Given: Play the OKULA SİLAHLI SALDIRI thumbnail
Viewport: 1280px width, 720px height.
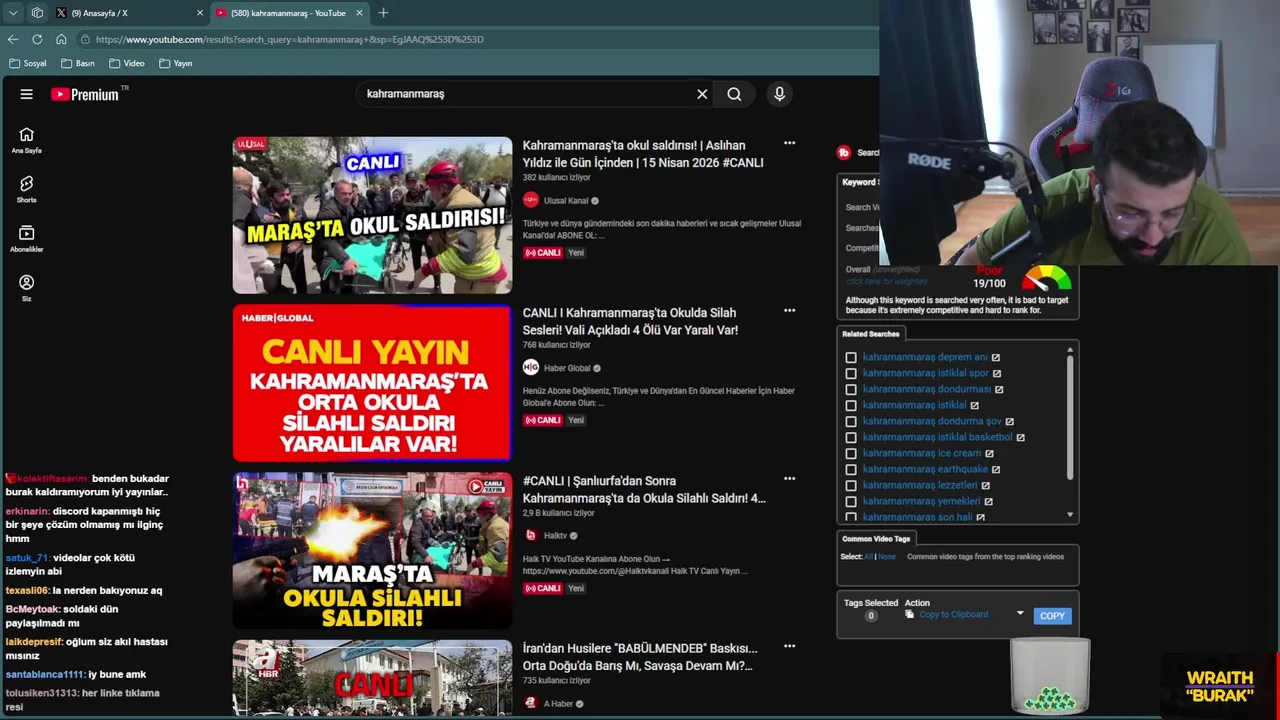Looking at the screenshot, I should tap(372, 551).
